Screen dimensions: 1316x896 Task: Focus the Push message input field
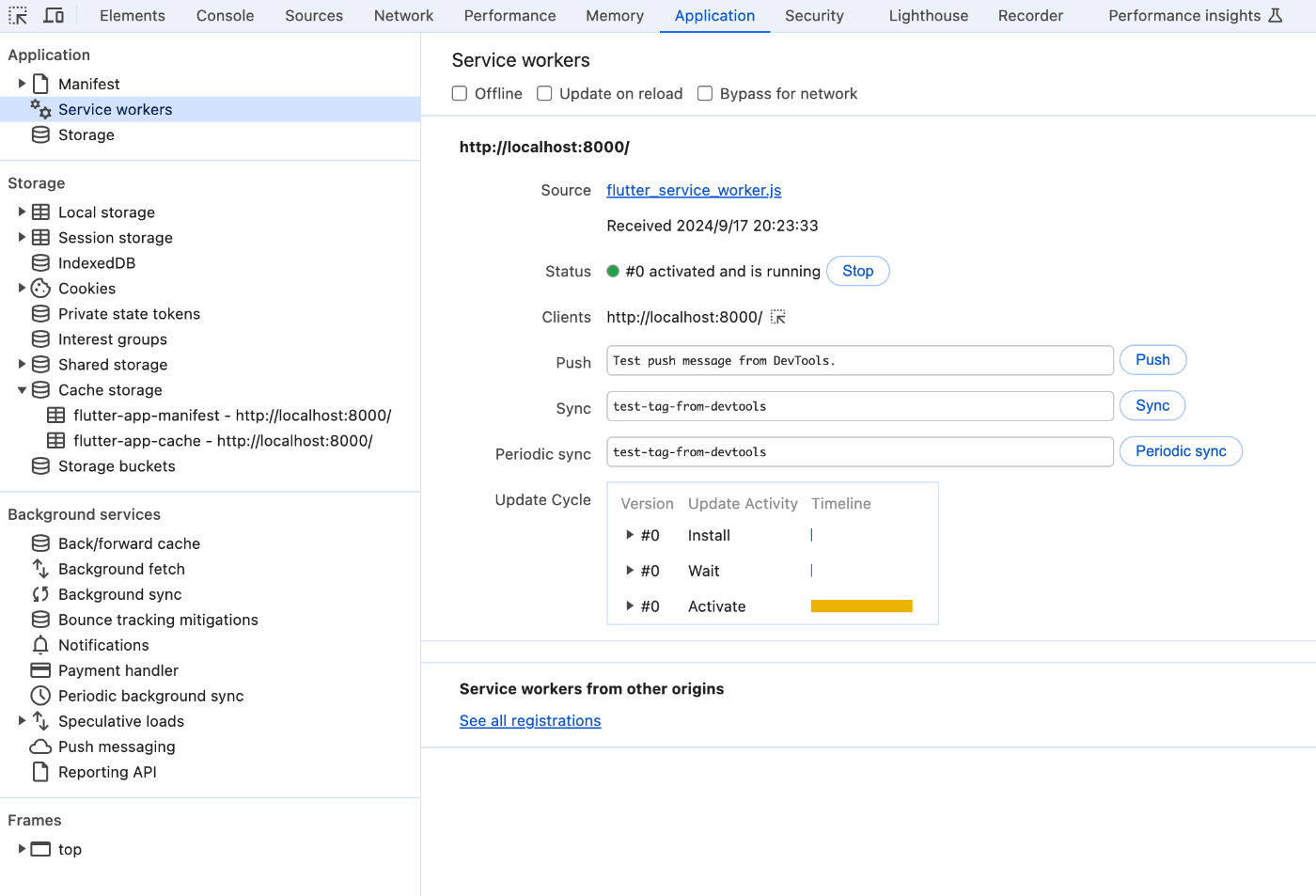click(x=860, y=361)
